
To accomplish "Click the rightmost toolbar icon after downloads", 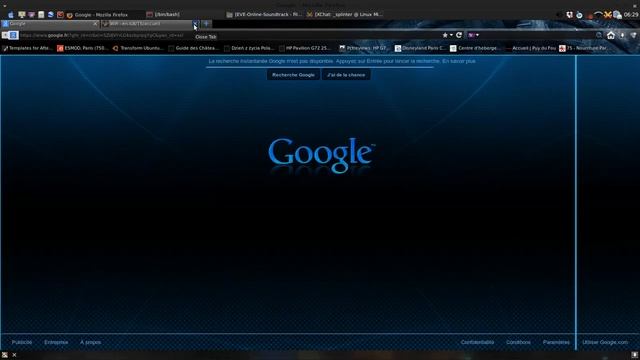I will point(633,36).
